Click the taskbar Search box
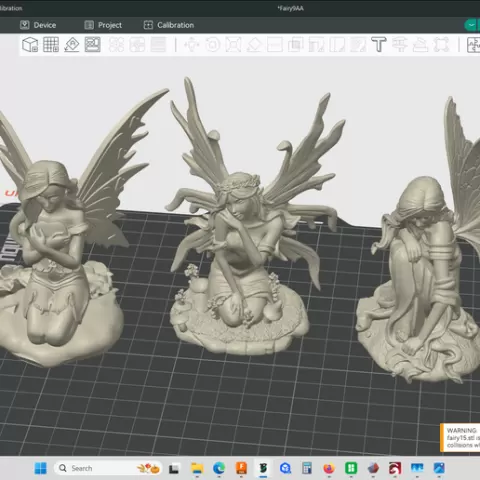Viewport: 480px width, 480px height. [x=108, y=468]
